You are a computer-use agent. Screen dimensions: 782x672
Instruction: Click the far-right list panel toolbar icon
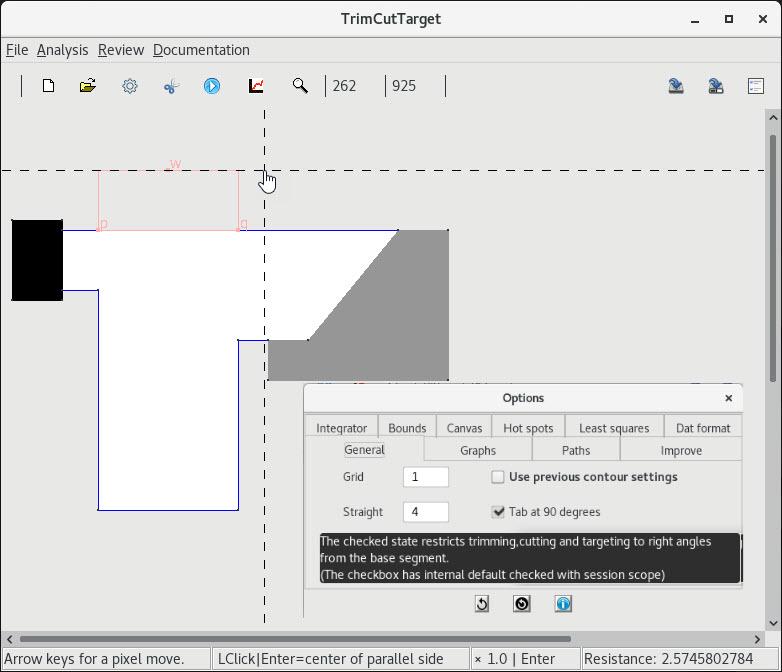coord(756,86)
